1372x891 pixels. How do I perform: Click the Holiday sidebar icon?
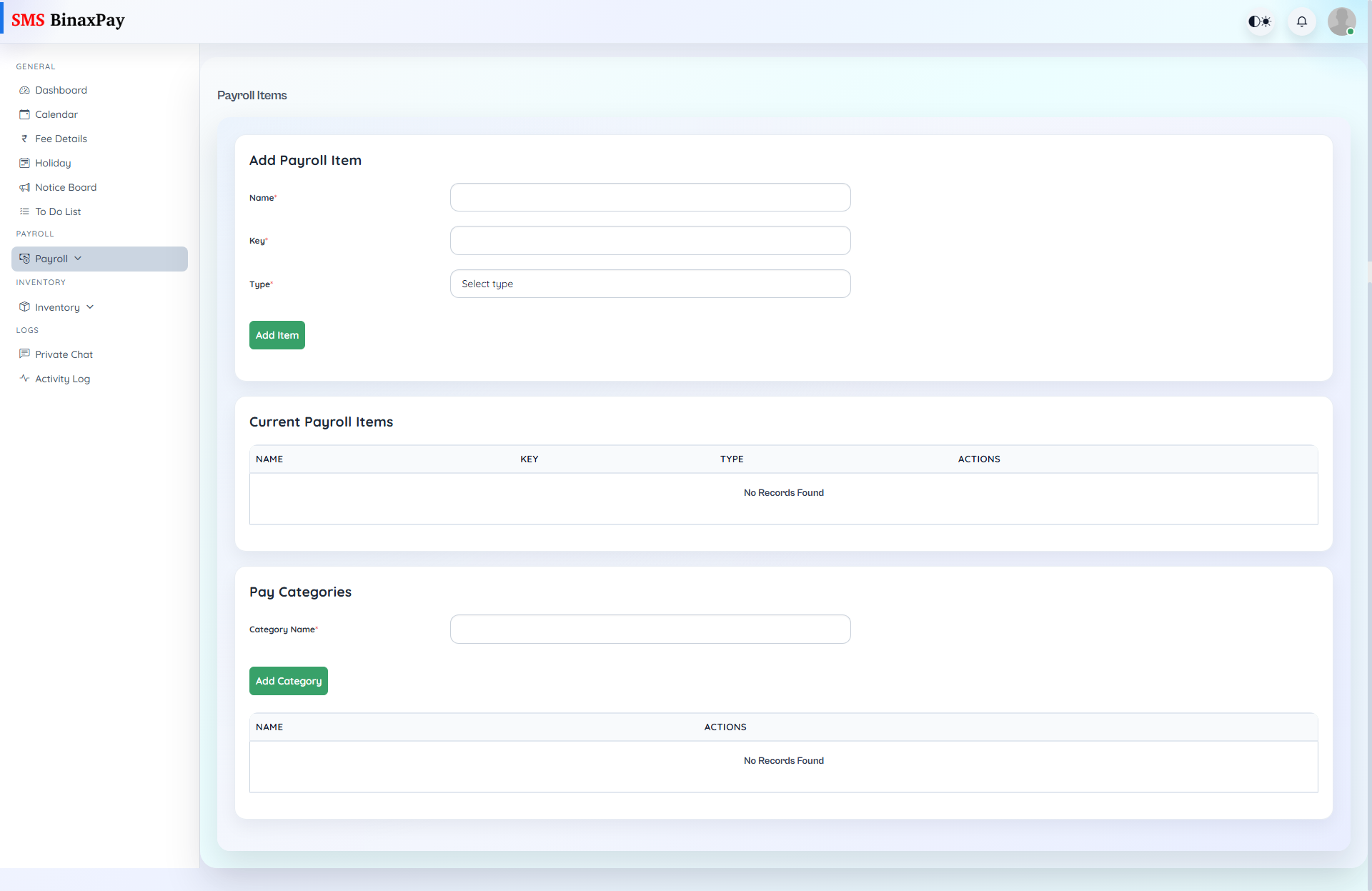pos(24,163)
